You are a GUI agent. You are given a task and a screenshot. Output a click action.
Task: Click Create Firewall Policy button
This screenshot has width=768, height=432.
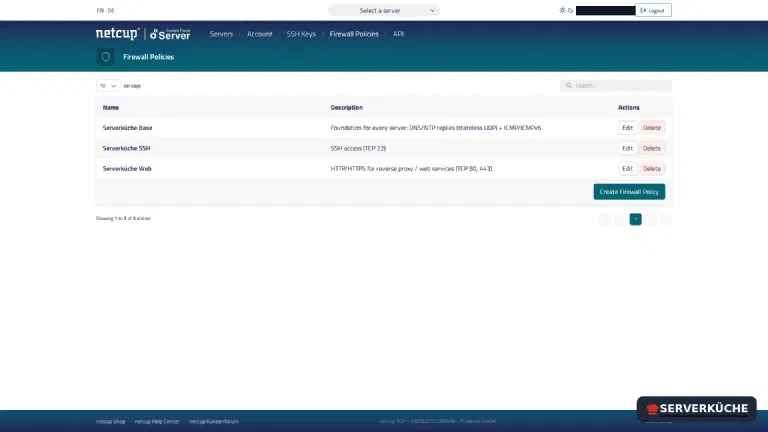pos(629,192)
